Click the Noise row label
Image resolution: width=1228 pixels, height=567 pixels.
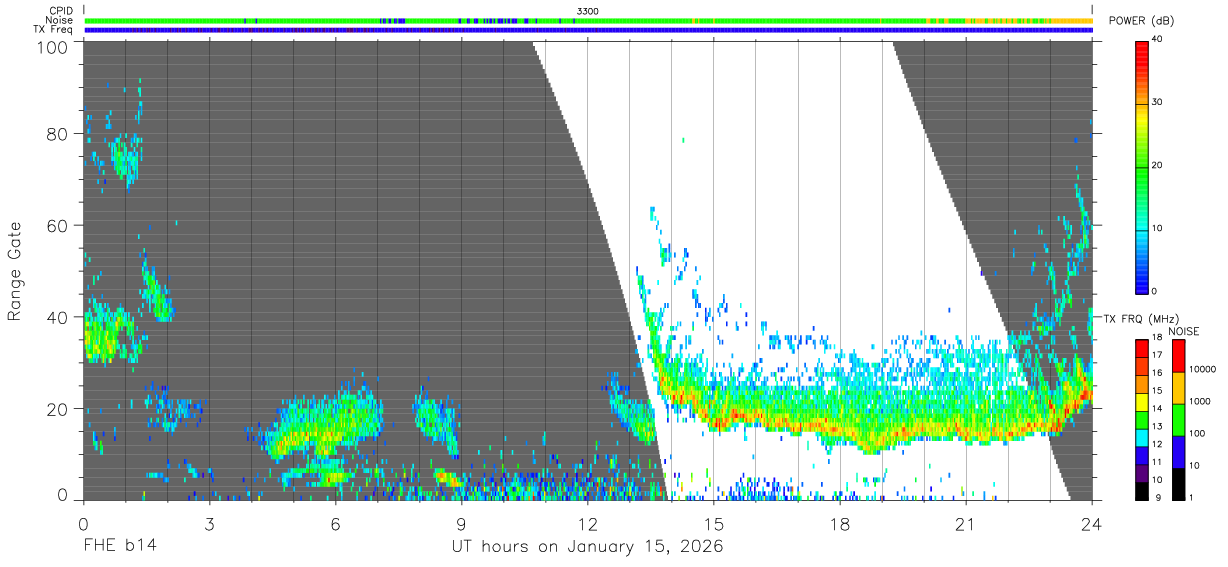pyautogui.click(x=60, y=20)
